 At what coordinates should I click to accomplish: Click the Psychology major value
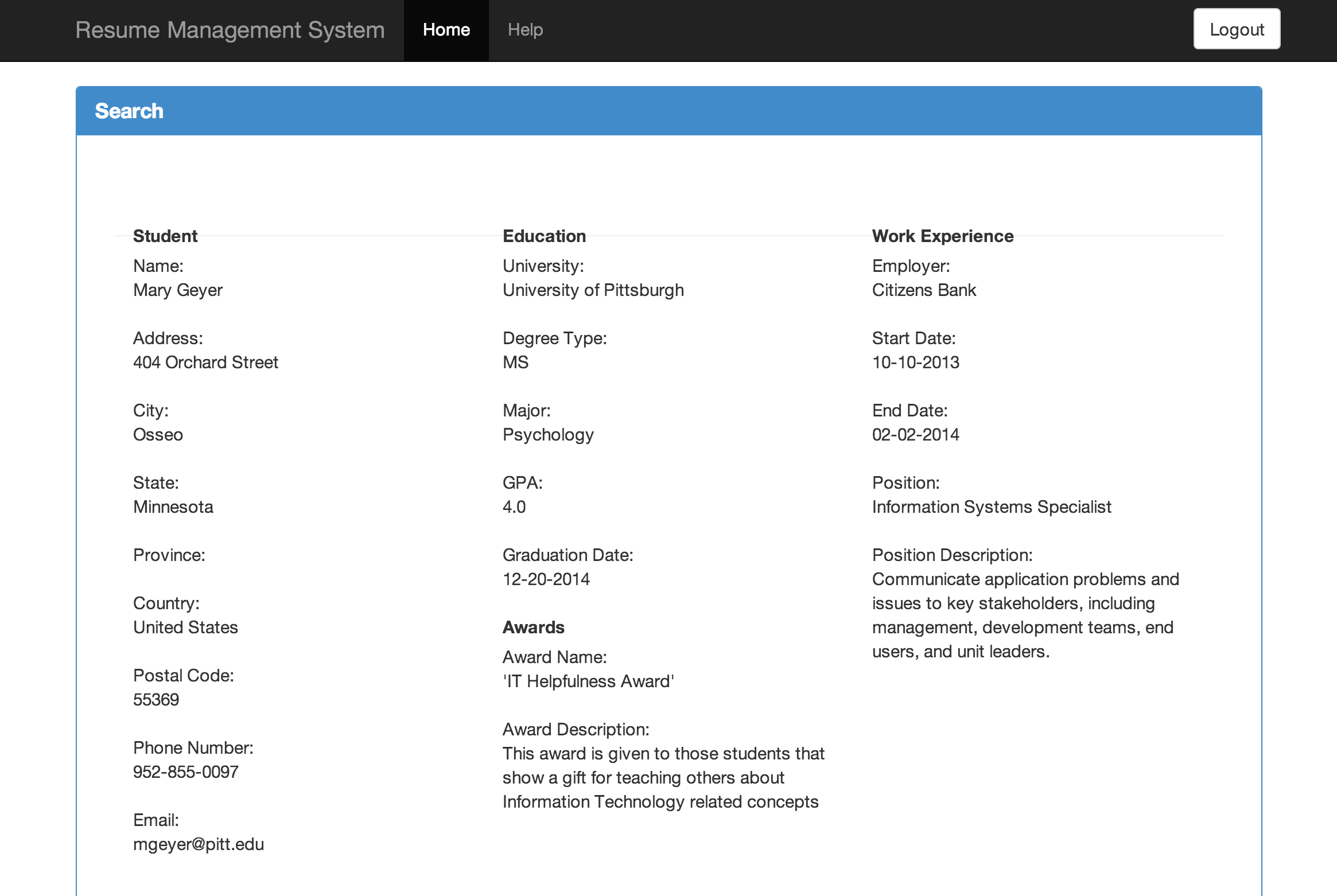(x=548, y=435)
